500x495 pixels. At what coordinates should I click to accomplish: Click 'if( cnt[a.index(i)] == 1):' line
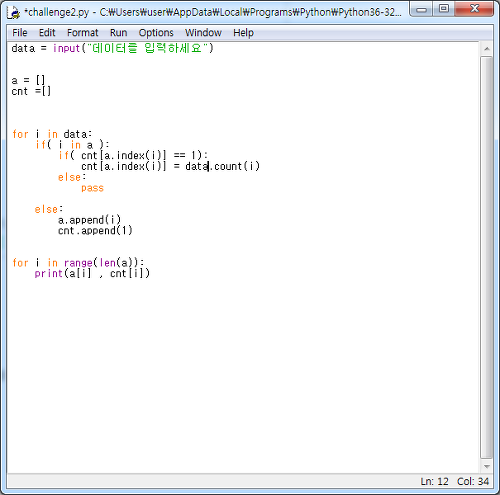point(133,155)
